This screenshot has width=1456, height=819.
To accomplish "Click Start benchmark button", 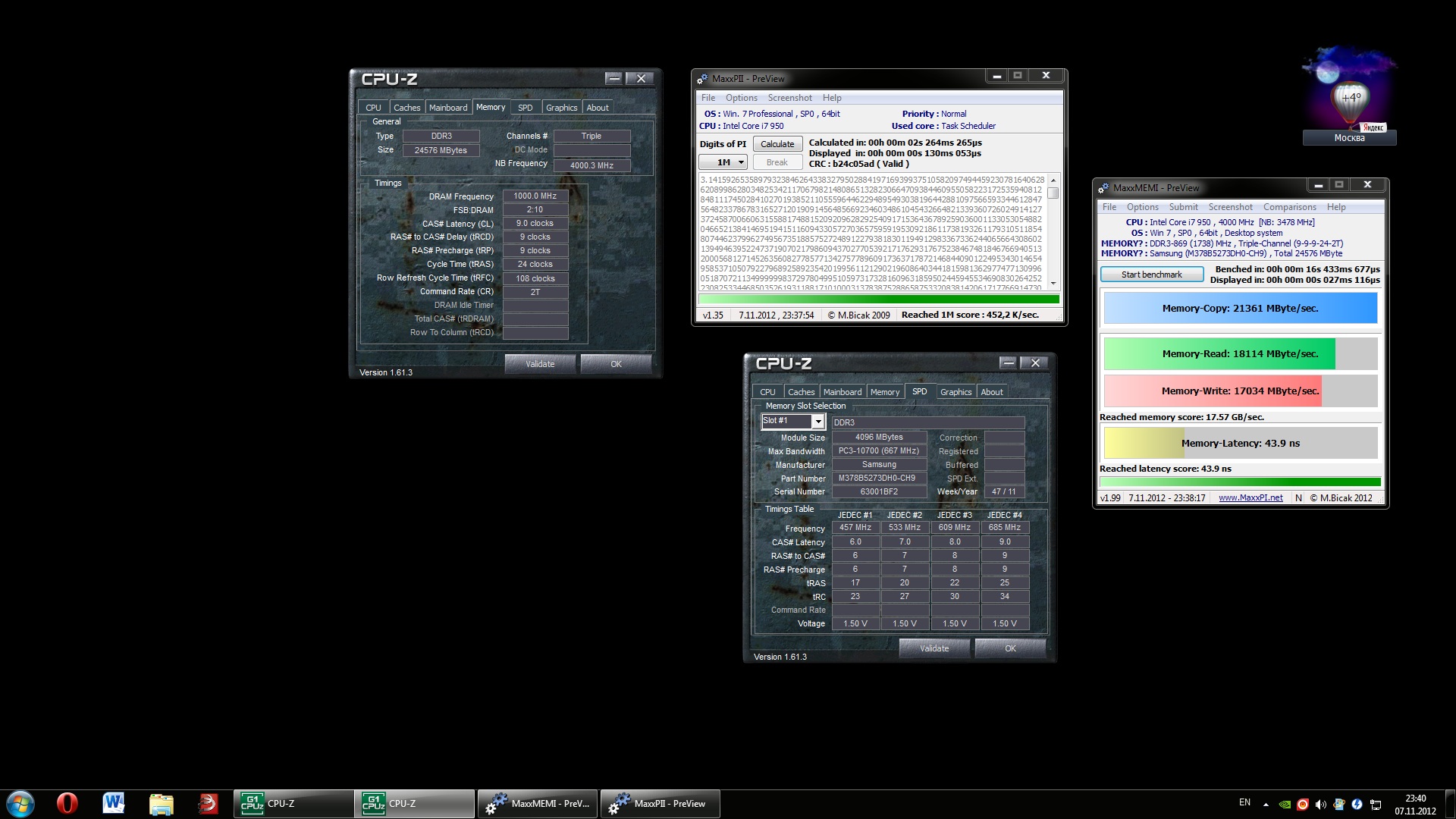I will click(x=1151, y=275).
